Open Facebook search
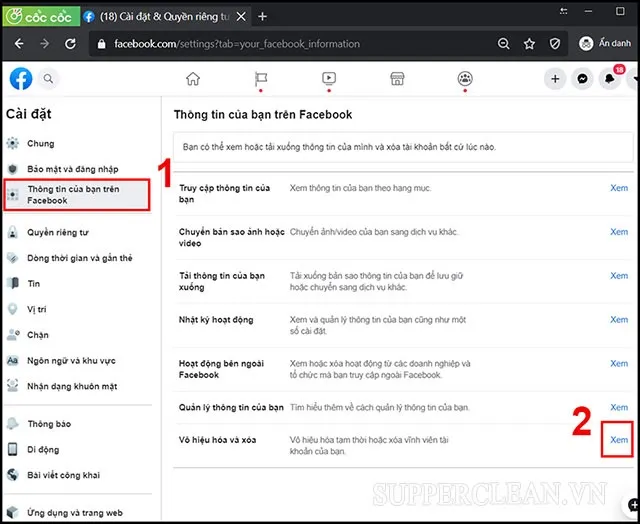640x524 pixels. click(x=48, y=78)
